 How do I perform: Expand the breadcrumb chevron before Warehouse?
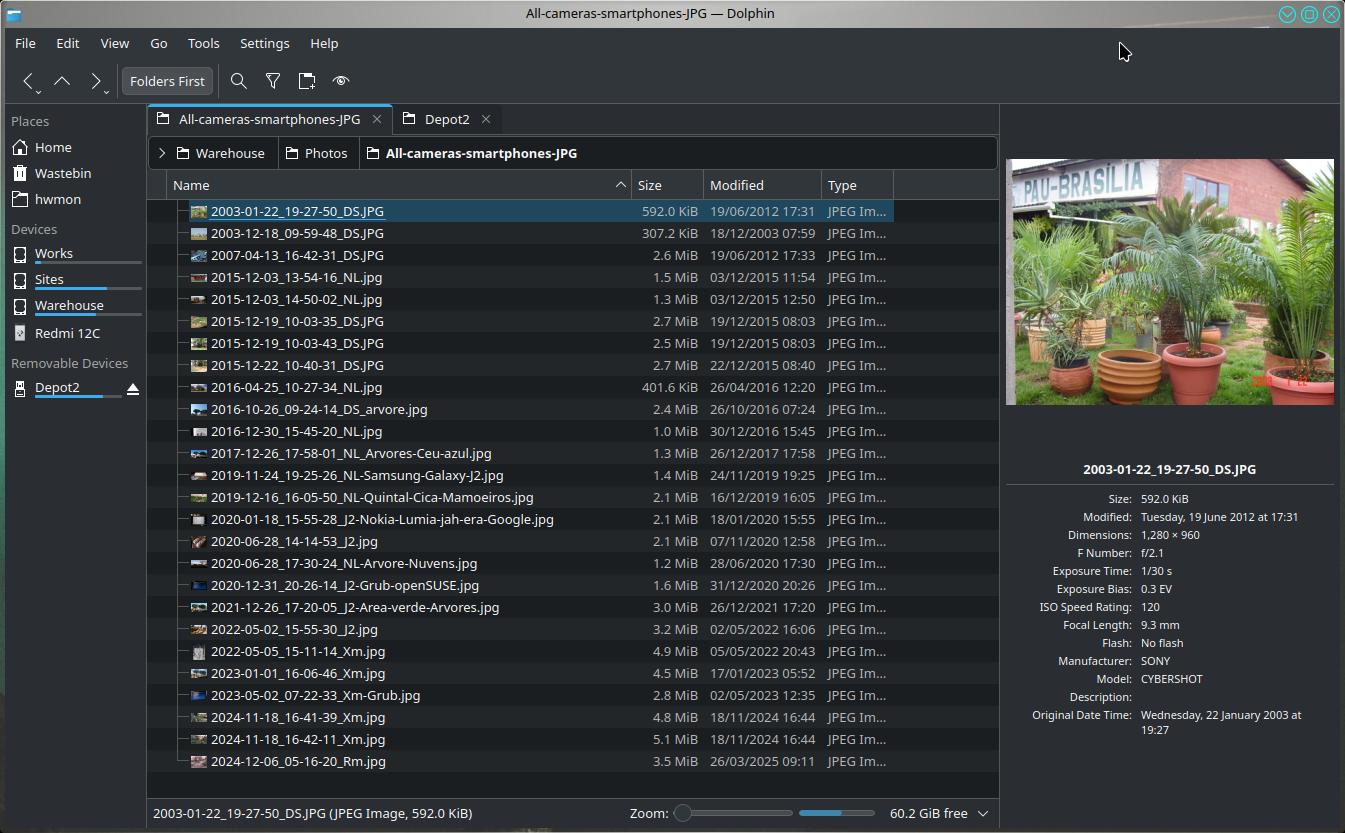[162, 153]
